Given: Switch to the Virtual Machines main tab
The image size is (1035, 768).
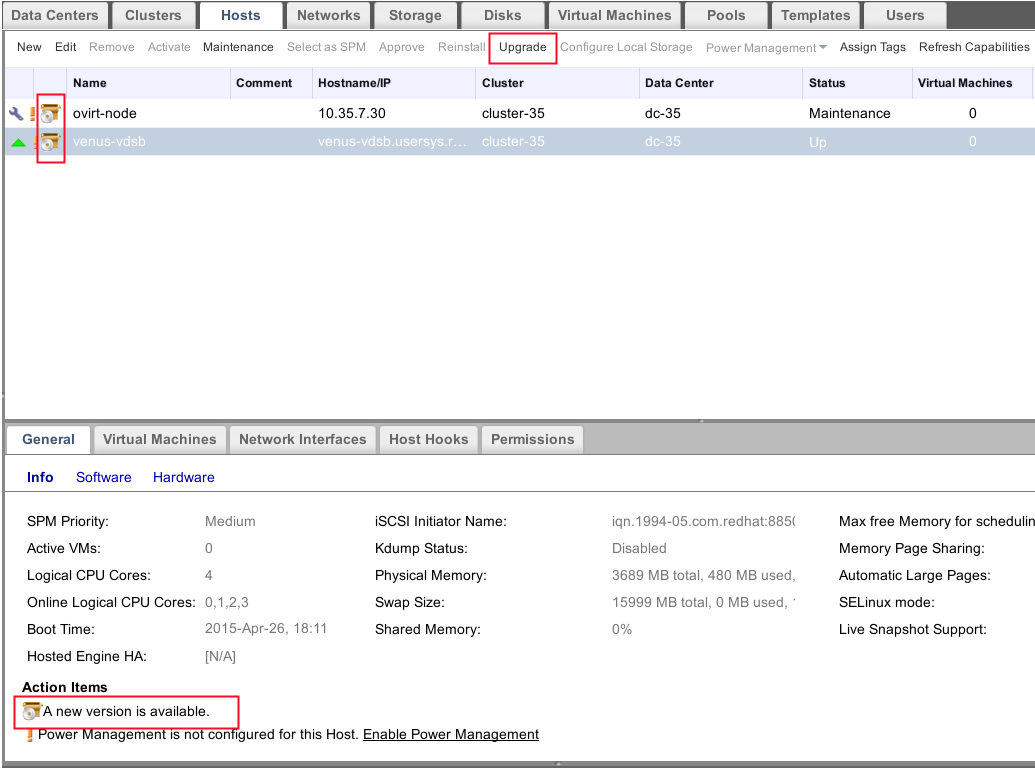Looking at the screenshot, I should 614,15.
